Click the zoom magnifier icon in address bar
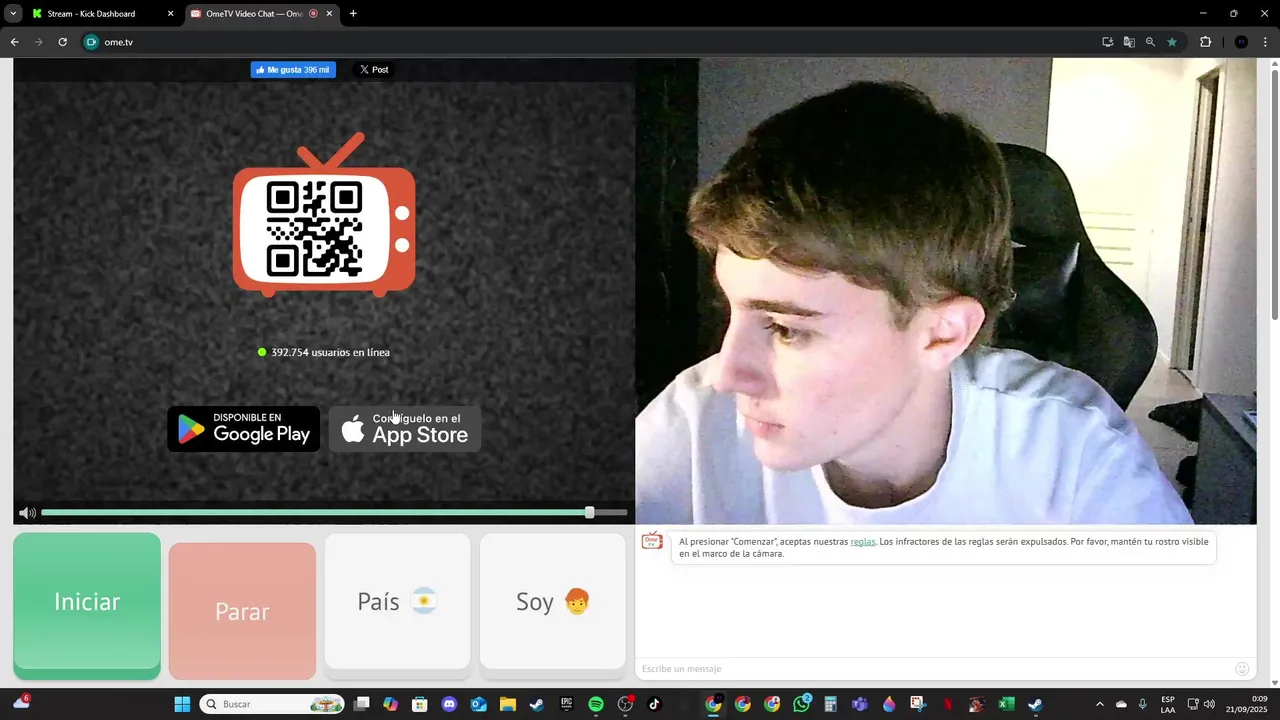Viewport: 1280px width, 720px height. click(1150, 42)
